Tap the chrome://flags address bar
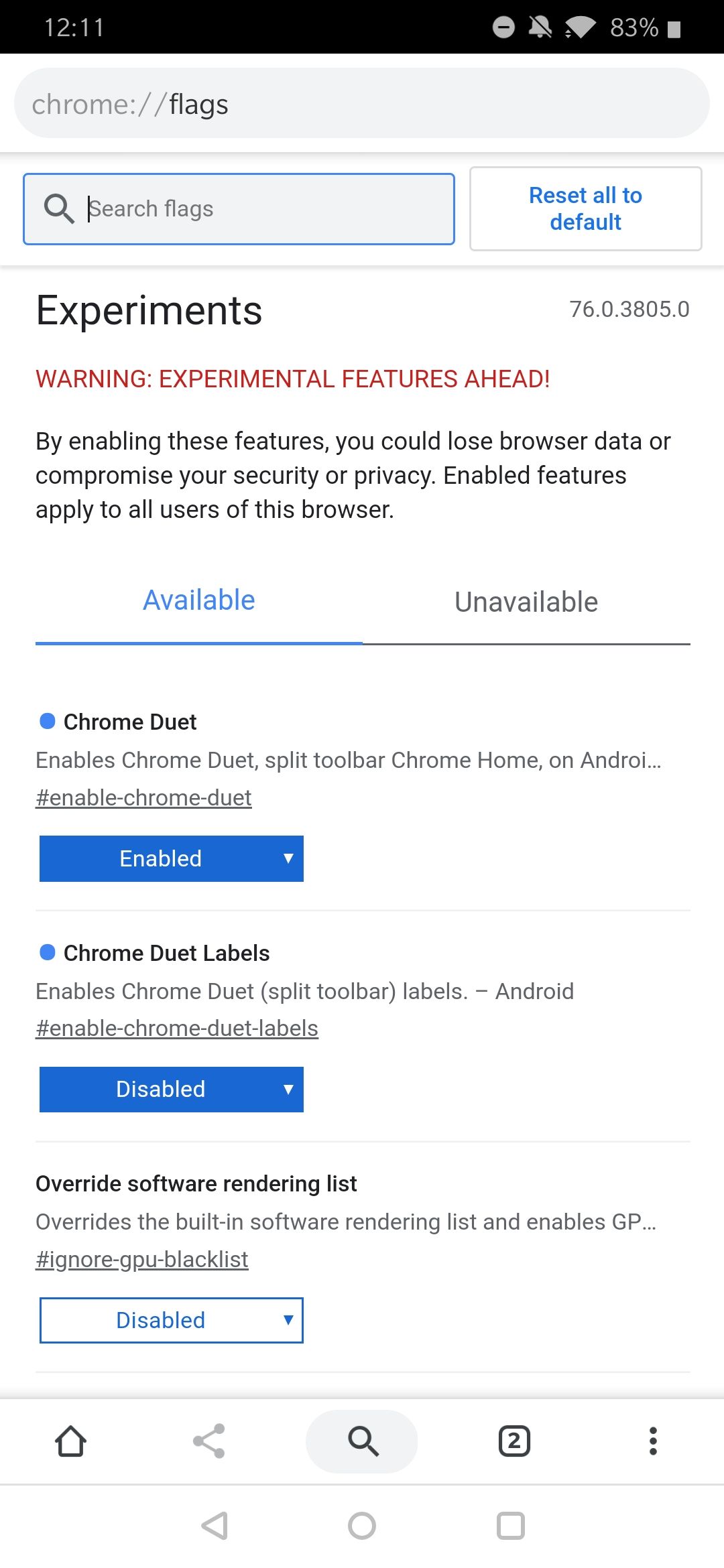Screen dimensions: 724x1568 (x=362, y=103)
